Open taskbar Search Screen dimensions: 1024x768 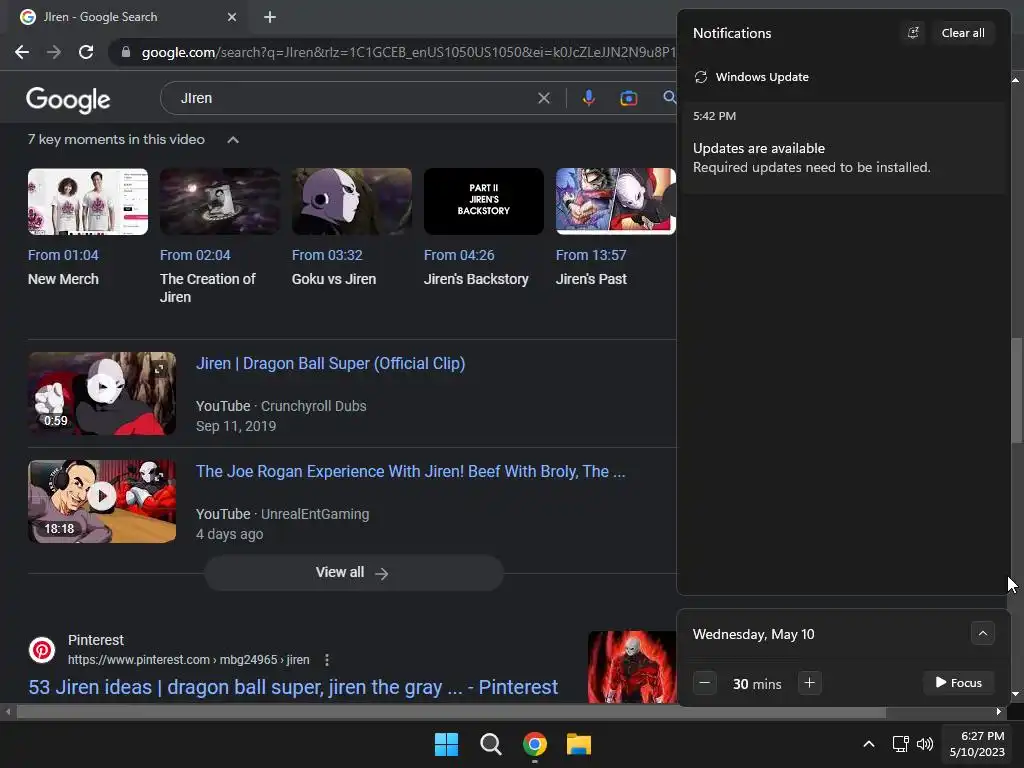[490, 744]
